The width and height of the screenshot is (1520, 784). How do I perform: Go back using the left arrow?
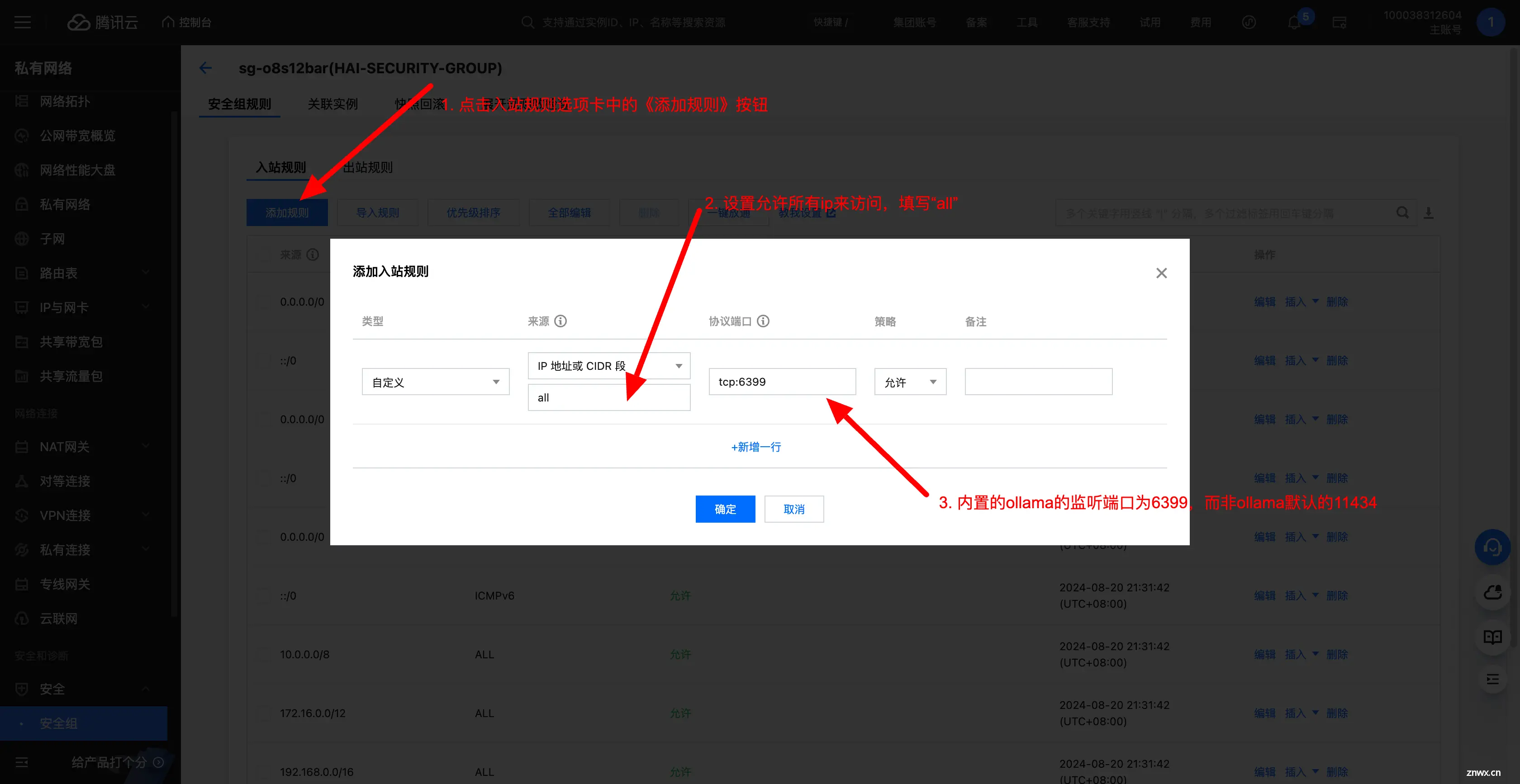pyautogui.click(x=205, y=68)
